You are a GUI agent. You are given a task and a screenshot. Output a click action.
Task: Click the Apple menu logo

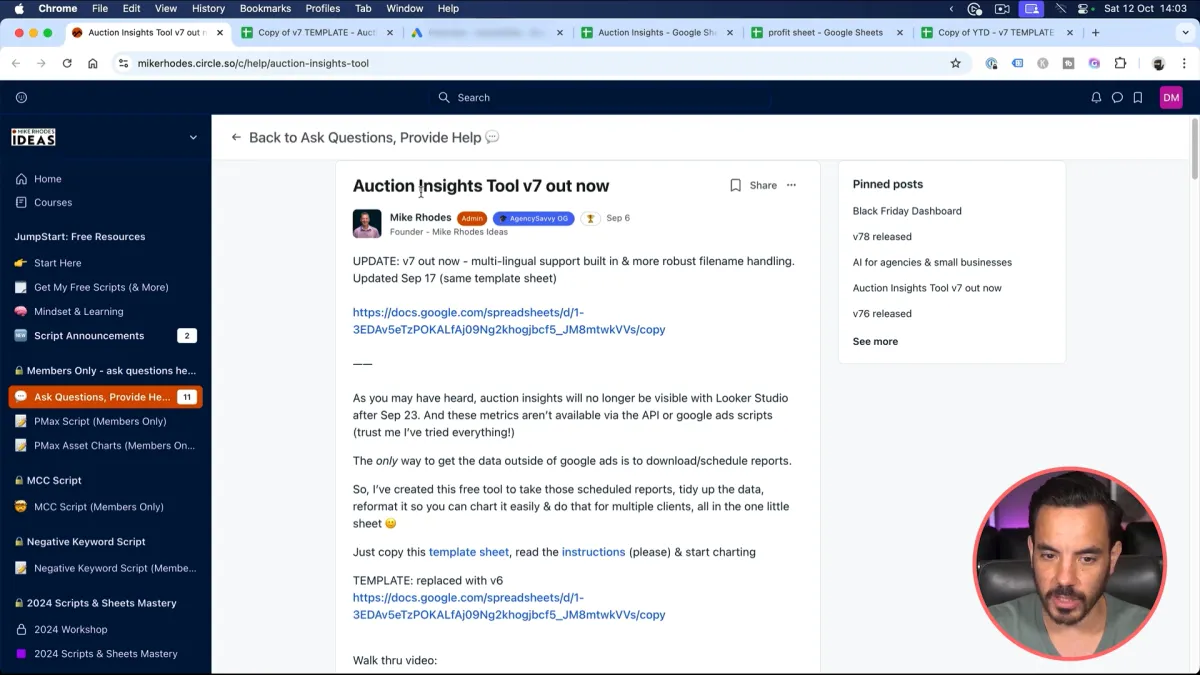click(x=17, y=8)
